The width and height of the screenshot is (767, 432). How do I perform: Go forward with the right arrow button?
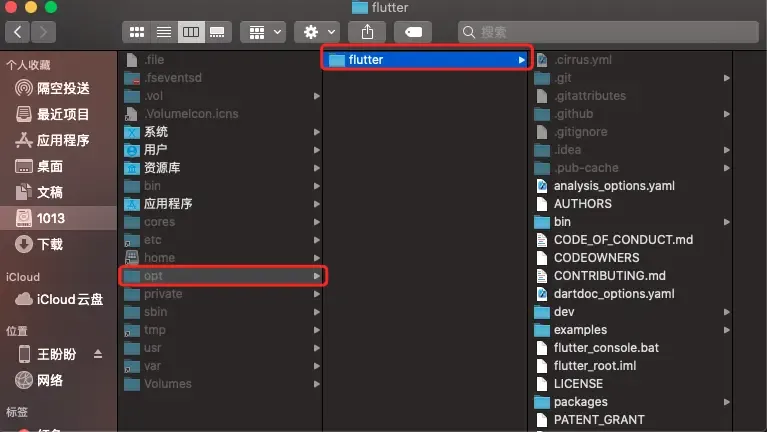coord(43,32)
